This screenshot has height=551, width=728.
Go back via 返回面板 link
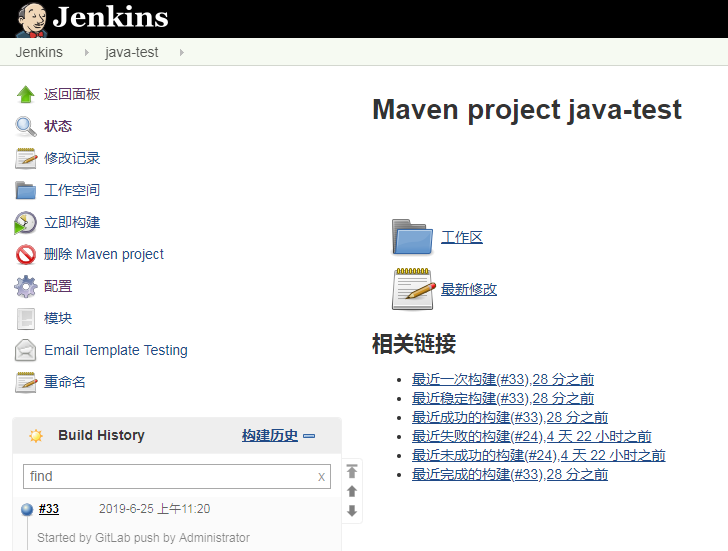(72, 94)
